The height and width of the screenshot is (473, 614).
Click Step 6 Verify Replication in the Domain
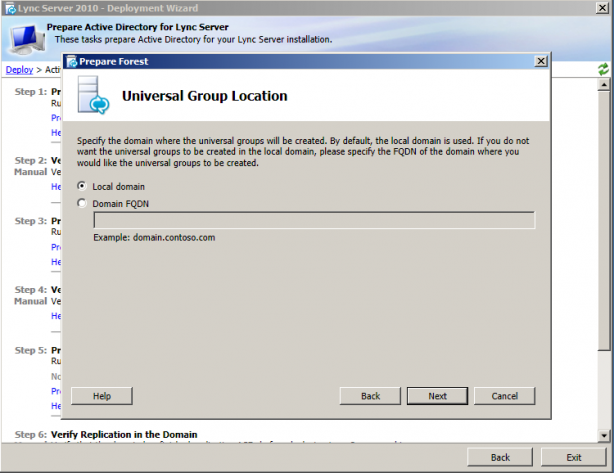[124, 434]
